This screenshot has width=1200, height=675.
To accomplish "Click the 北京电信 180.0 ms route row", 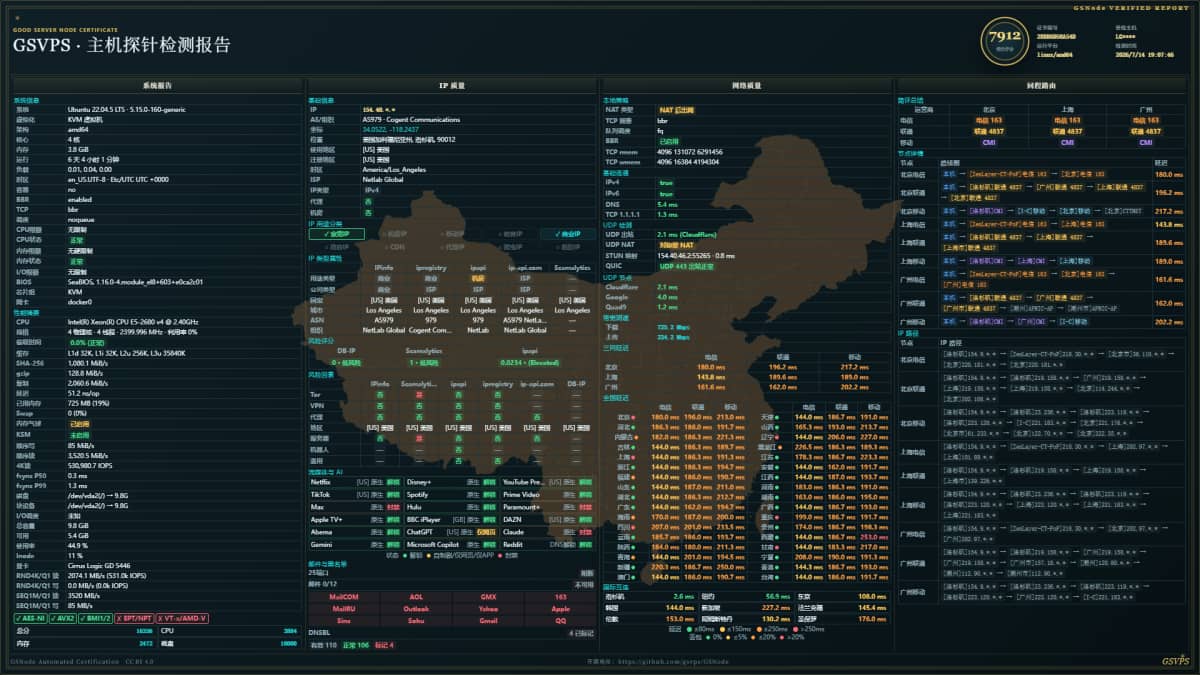I will click(1042, 174).
